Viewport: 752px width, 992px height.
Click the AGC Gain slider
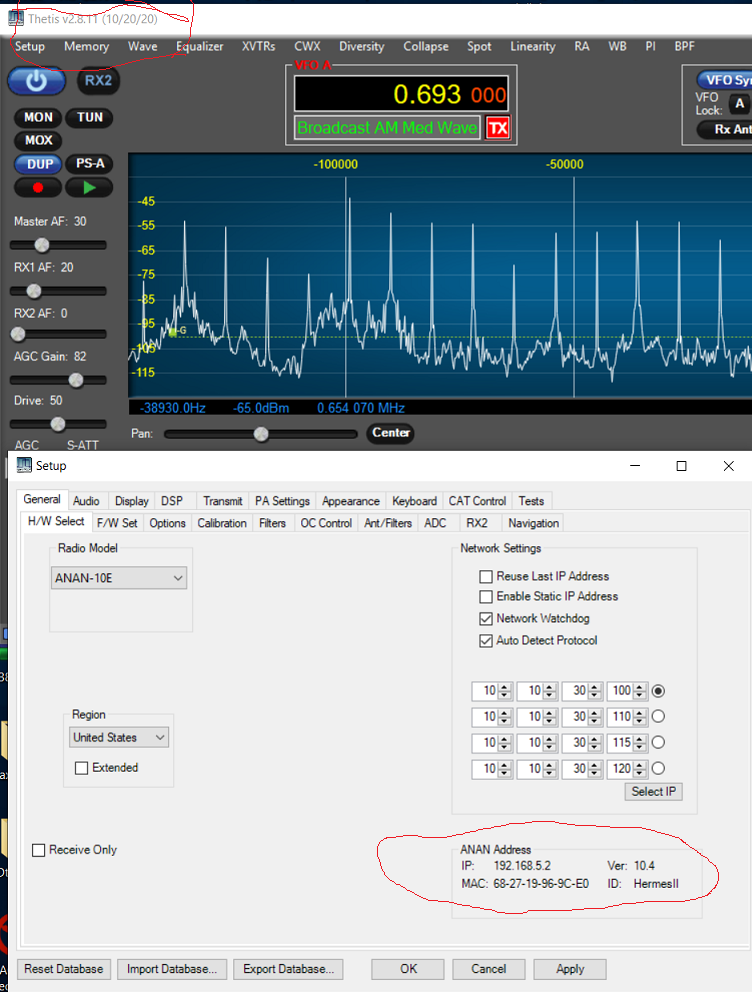pyautogui.click(x=58, y=380)
